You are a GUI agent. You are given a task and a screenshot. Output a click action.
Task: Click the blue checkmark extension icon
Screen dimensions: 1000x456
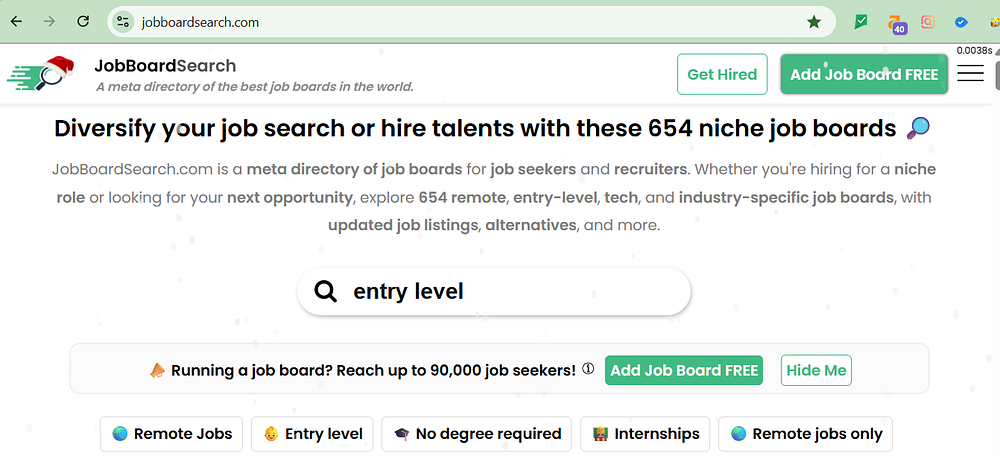click(961, 21)
